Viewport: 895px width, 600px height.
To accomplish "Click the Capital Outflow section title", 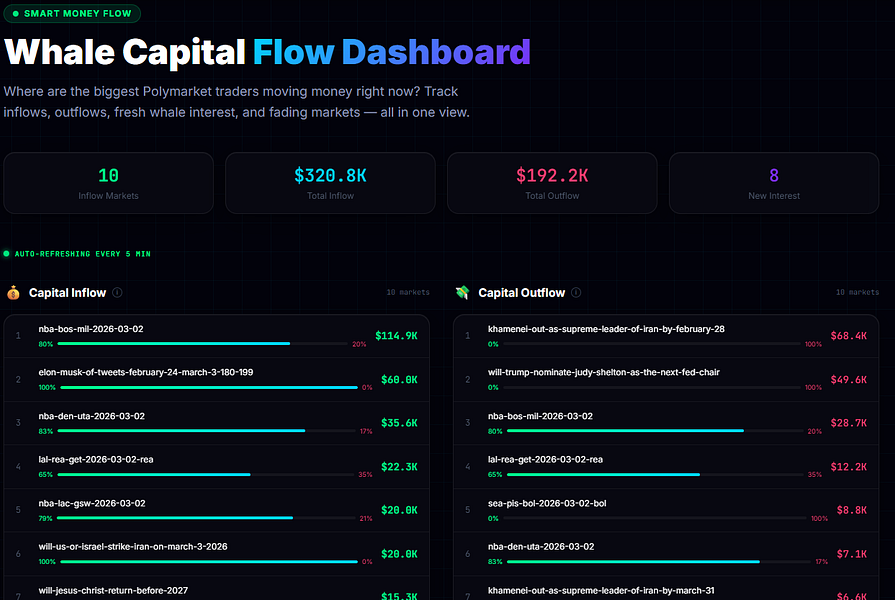I will pyautogui.click(x=521, y=293).
